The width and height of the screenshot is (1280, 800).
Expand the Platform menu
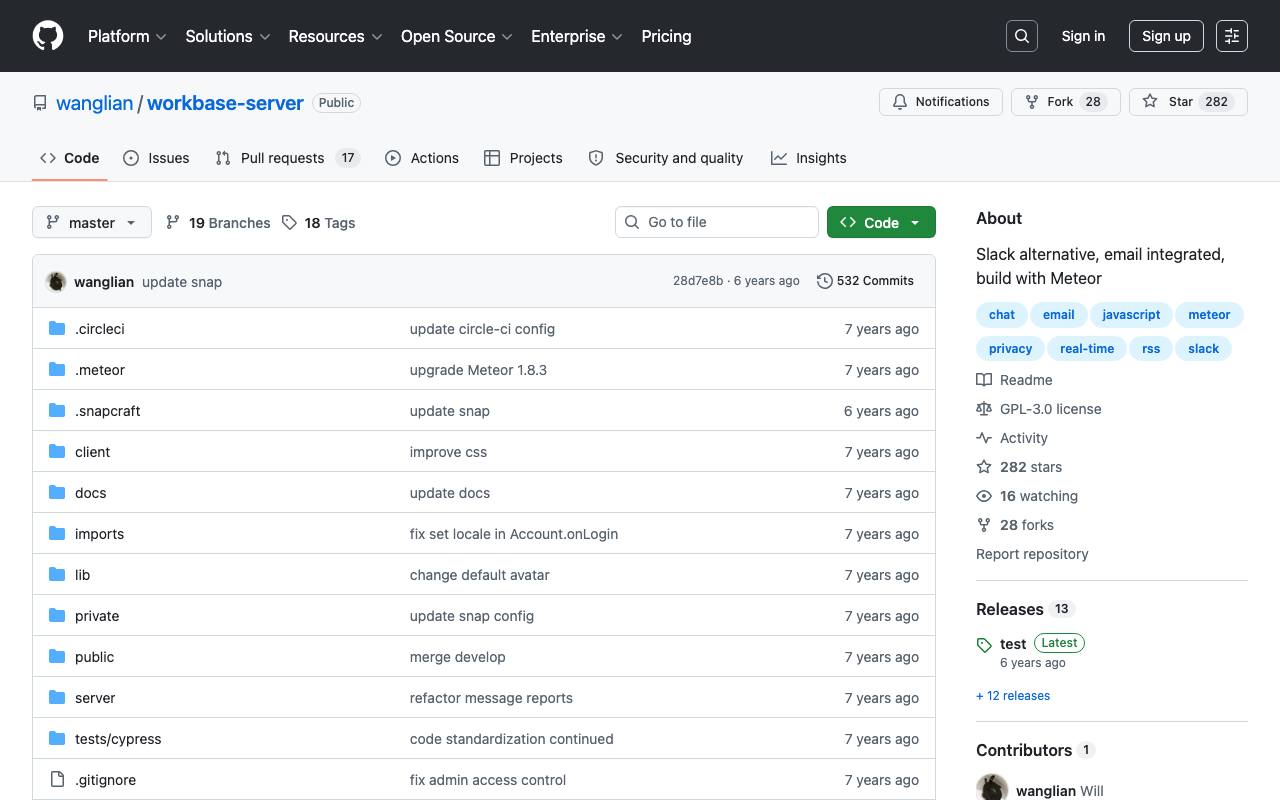pos(127,36)
